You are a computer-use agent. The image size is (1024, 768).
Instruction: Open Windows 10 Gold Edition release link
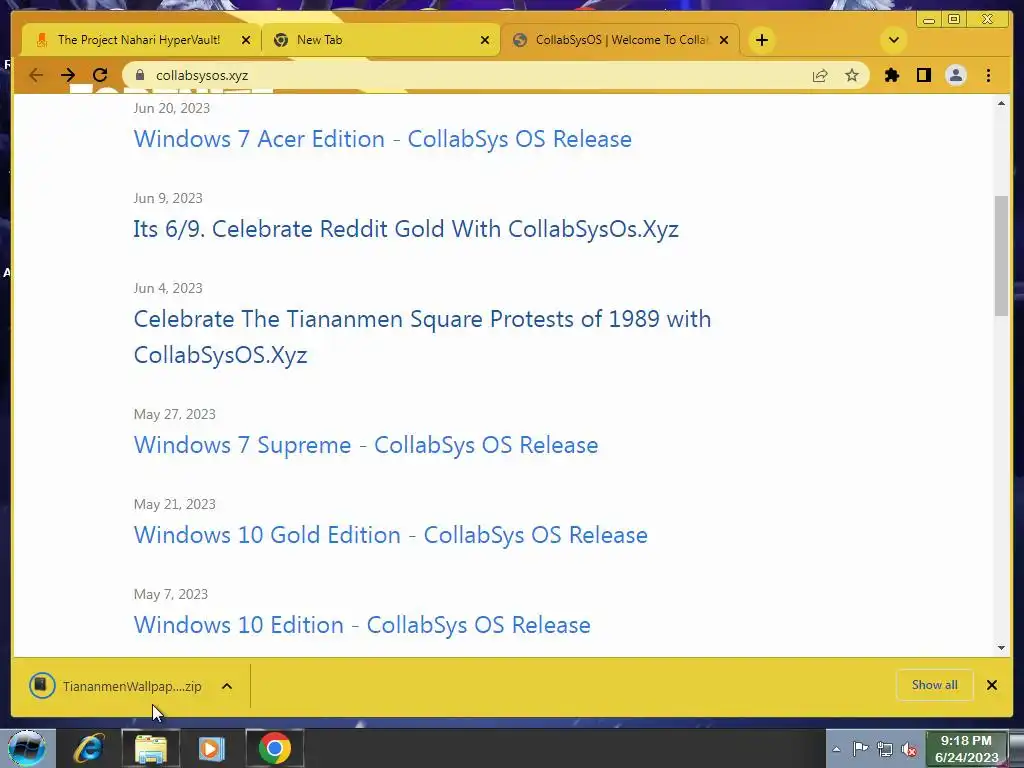click(391, 535)
